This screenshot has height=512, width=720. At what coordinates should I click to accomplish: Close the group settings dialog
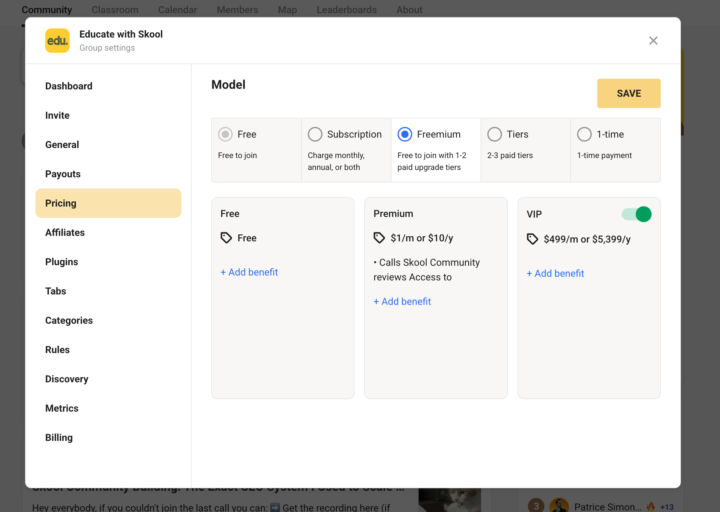click(653, 41)
